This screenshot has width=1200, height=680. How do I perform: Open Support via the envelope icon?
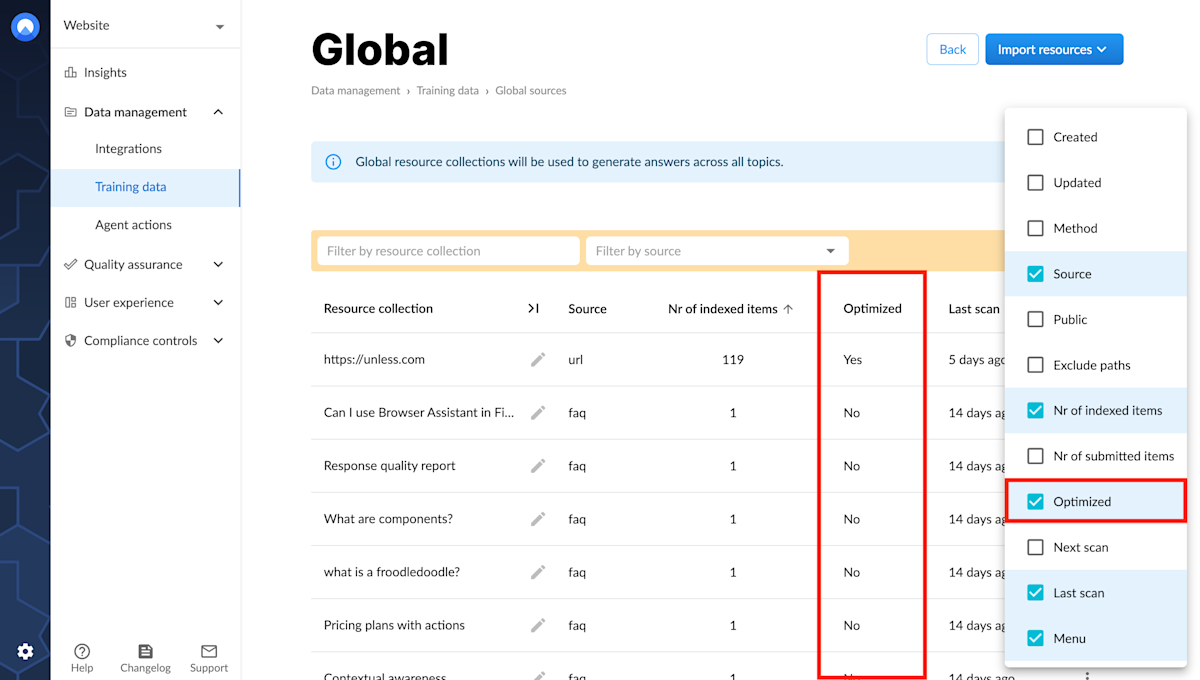[208, 651]
